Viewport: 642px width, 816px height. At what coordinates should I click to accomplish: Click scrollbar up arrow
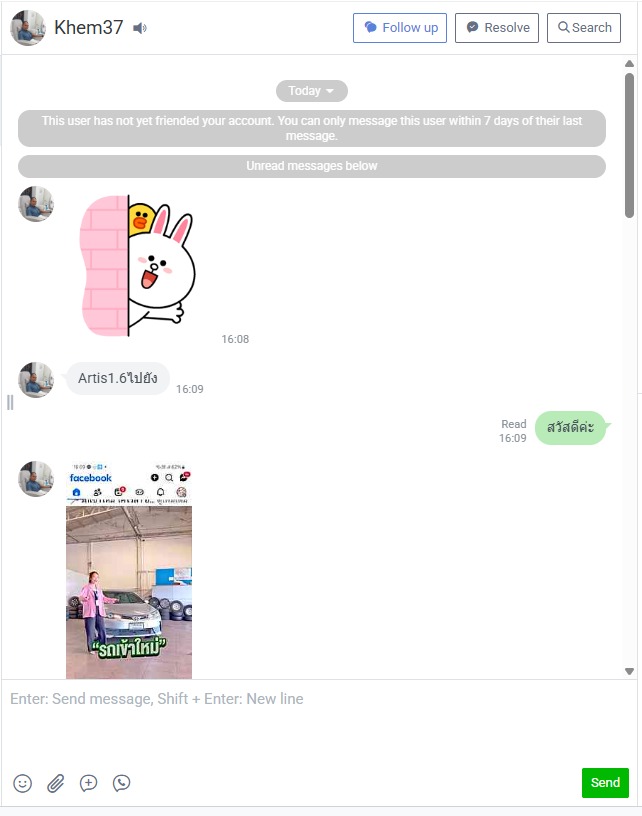[630, 63]
